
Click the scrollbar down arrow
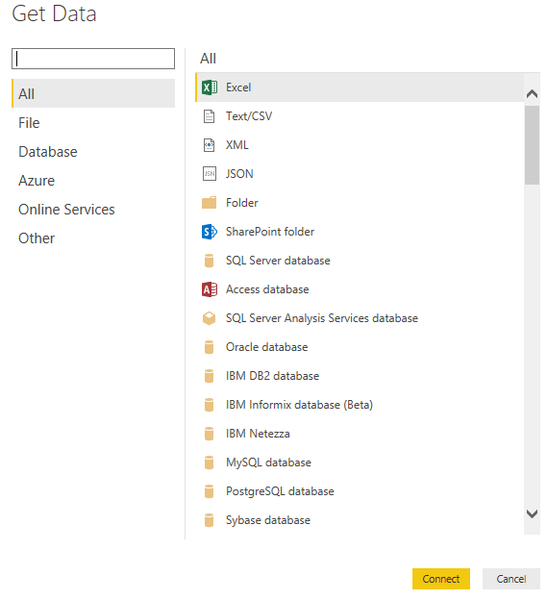click(x=532, y=514)
